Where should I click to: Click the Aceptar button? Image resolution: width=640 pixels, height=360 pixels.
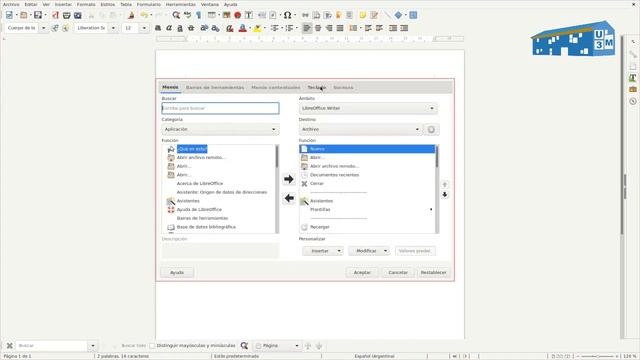click(362, 272)
